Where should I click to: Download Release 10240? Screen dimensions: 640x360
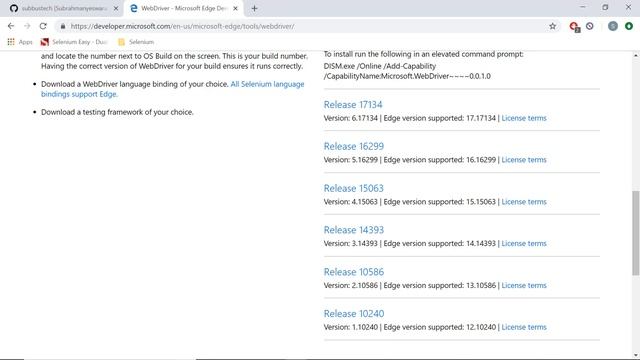(x=354, y=313)
